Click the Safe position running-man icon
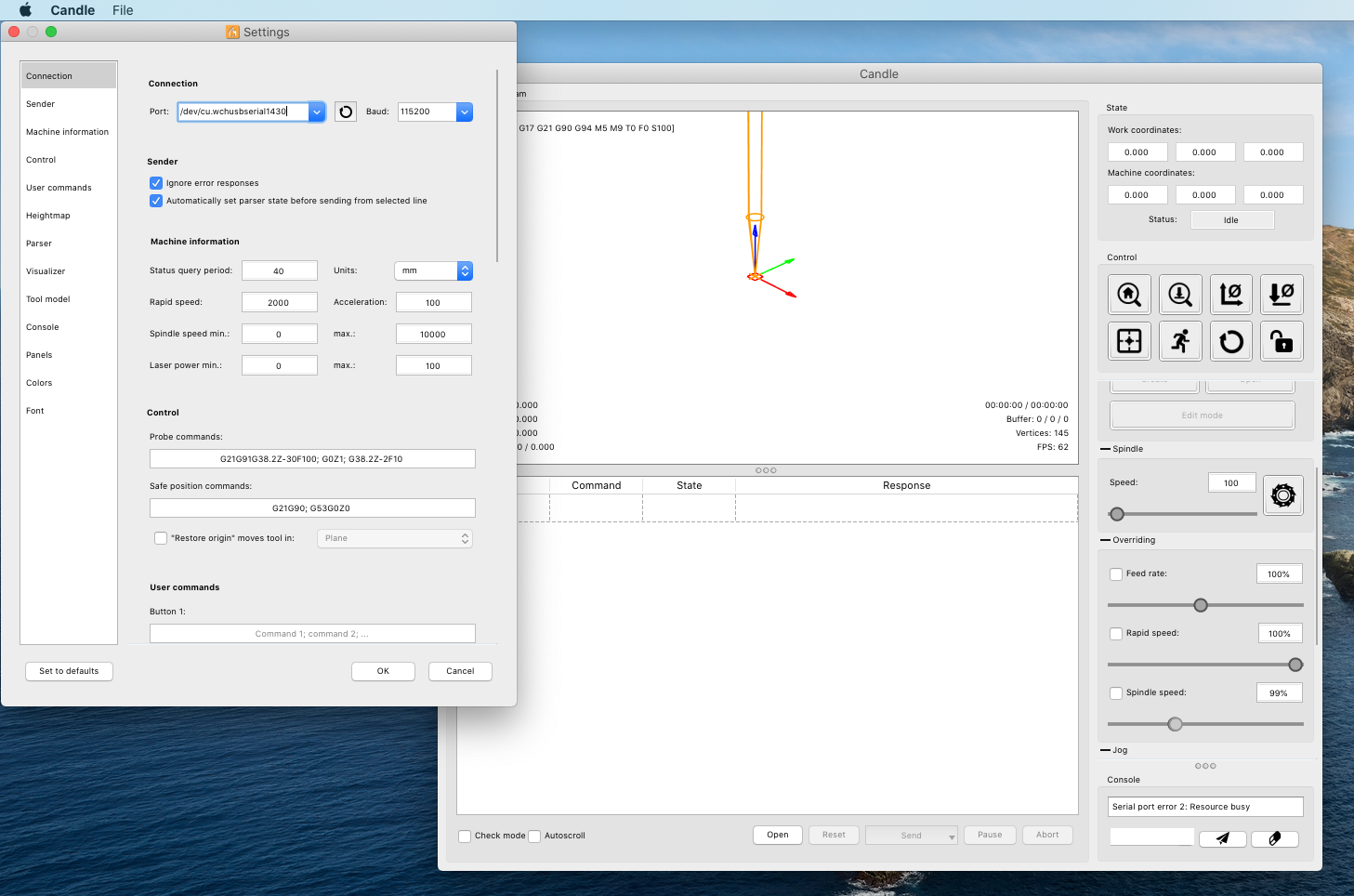The image size is (1354, 896). pyautogui.click(x=1180, y=341)
